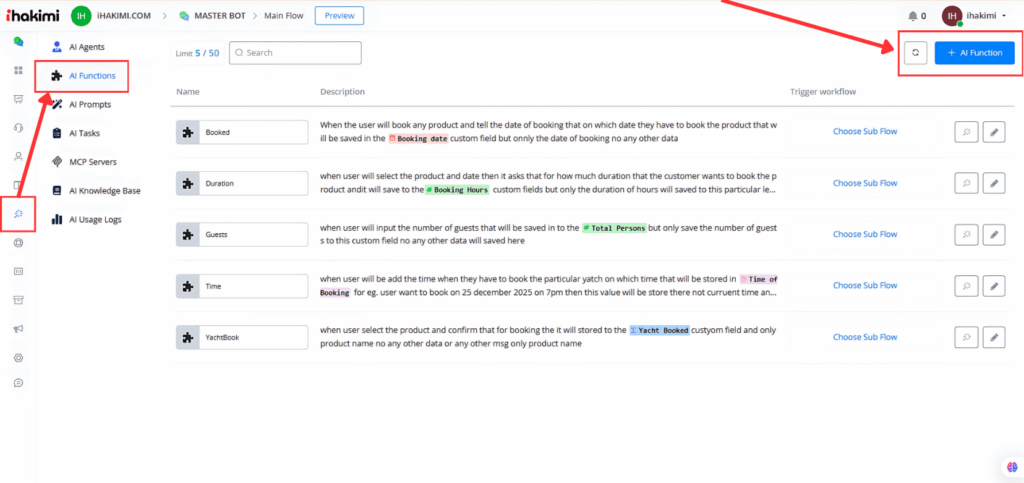
Task: Select MCP Servers in the side menu
Action: click(92, 161)
